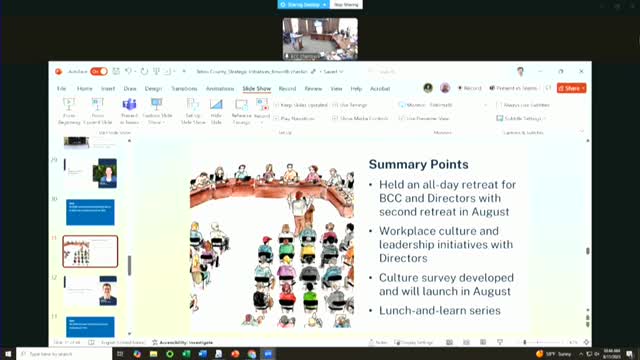Image resolution: width=640 pixels, height=360 pixels.
Task: Click Fit slide to window icon
Action: [x=586, y=342]
